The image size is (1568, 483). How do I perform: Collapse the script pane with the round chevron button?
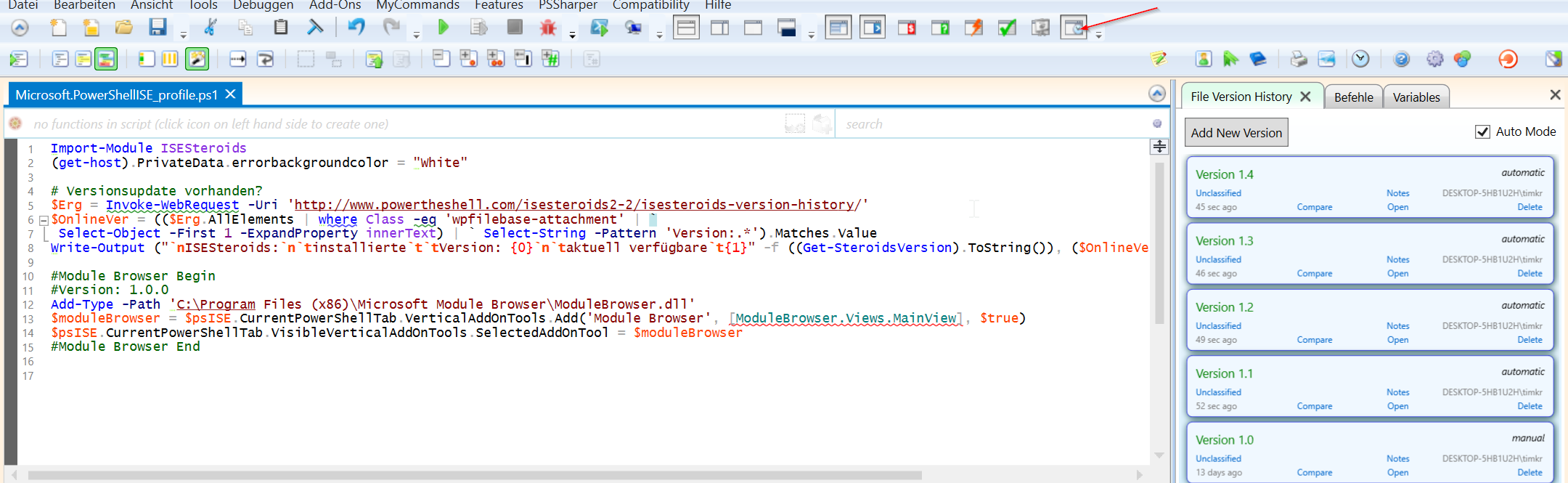[x=1157, y=94]
